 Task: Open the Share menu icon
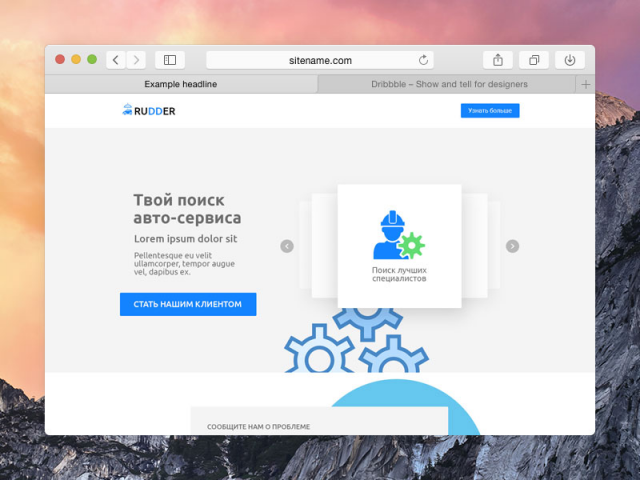(x=498, y=60)
